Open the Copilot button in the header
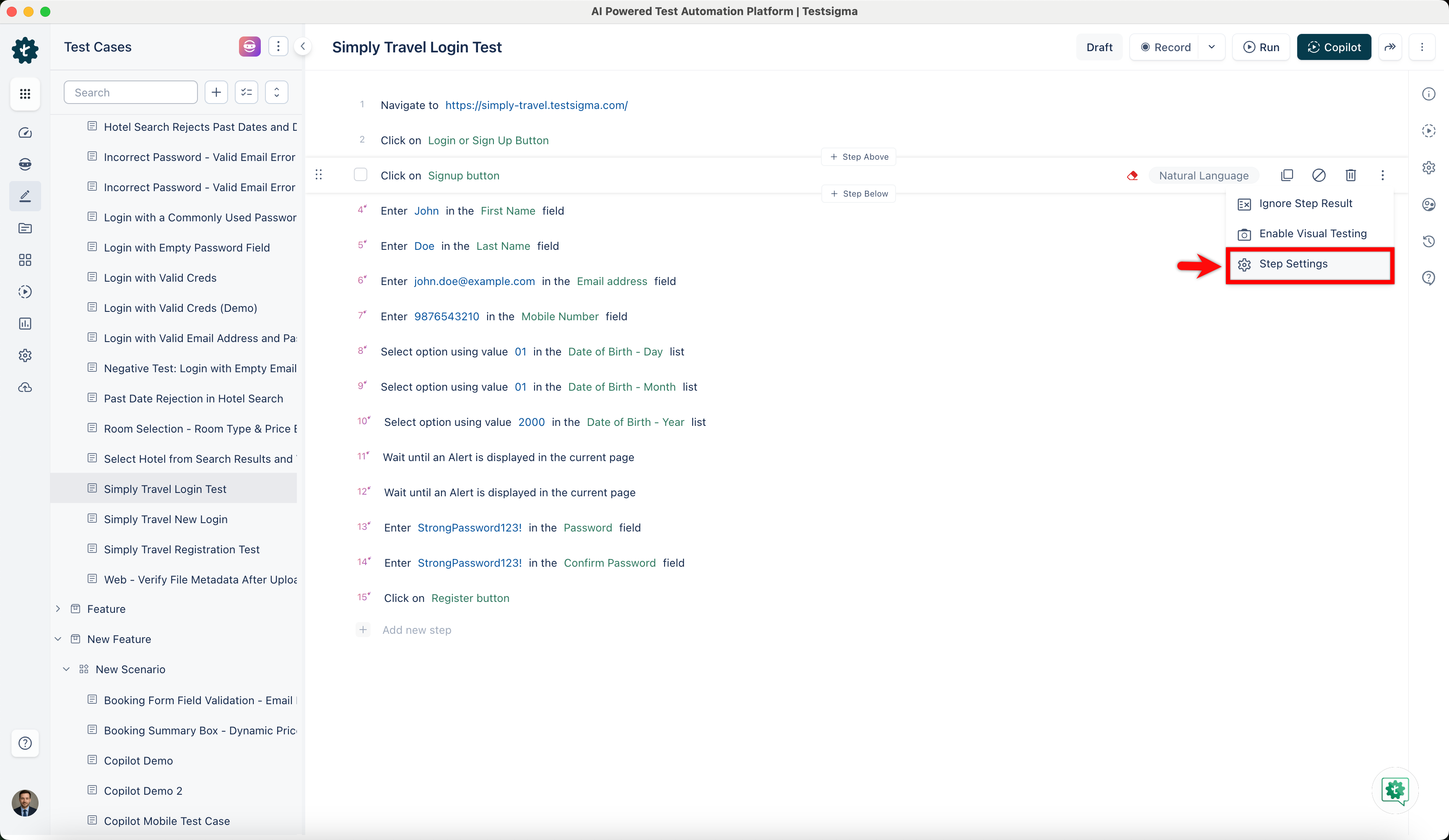 [1334, 47]
